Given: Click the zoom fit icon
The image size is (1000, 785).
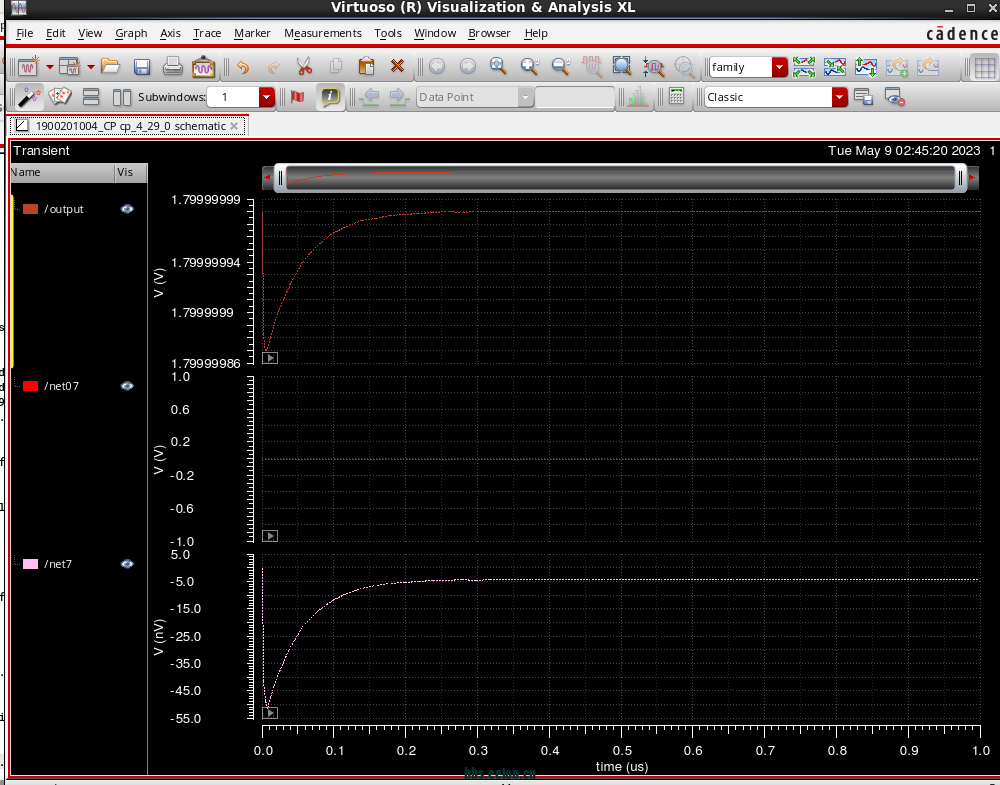Looking at the screenshot, I should [x=621, y=67].
